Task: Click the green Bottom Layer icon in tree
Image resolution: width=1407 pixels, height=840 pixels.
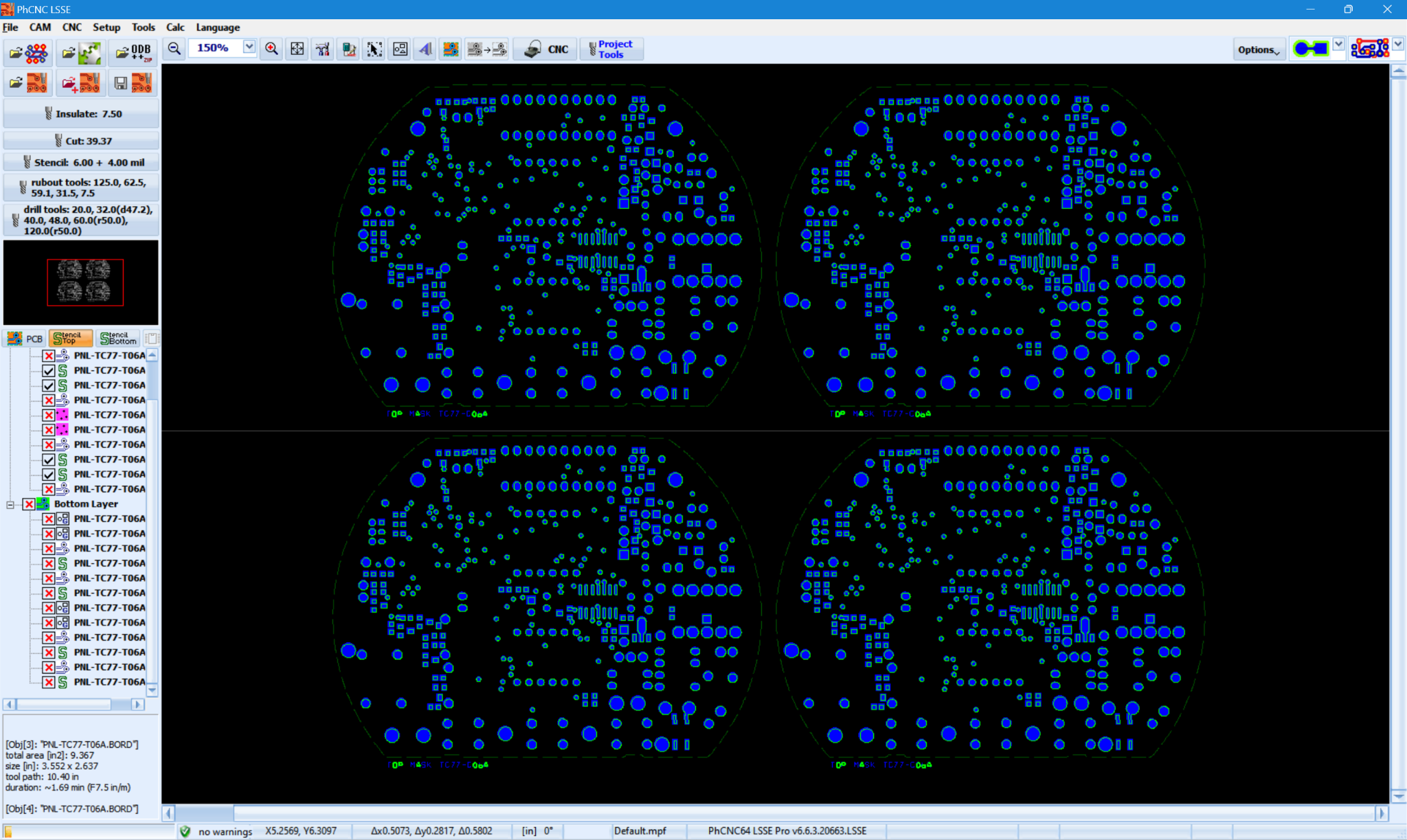Action: (x=43, y=504)
